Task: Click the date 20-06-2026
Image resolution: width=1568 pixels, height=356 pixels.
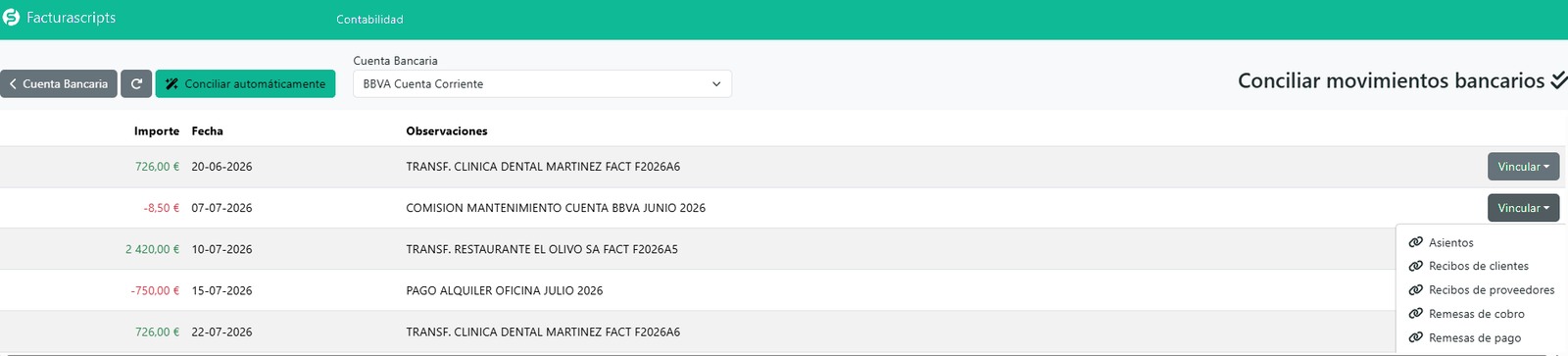Action: pos(222,167)
